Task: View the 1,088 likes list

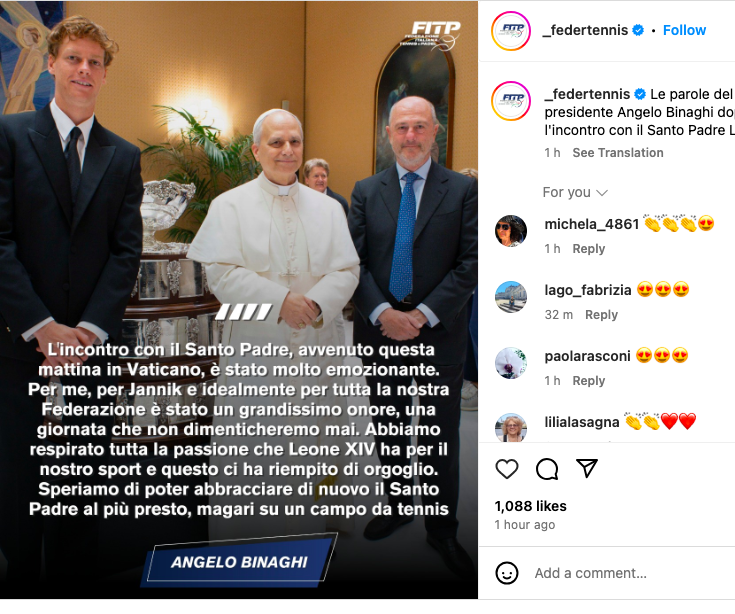Action: [531, 506]
